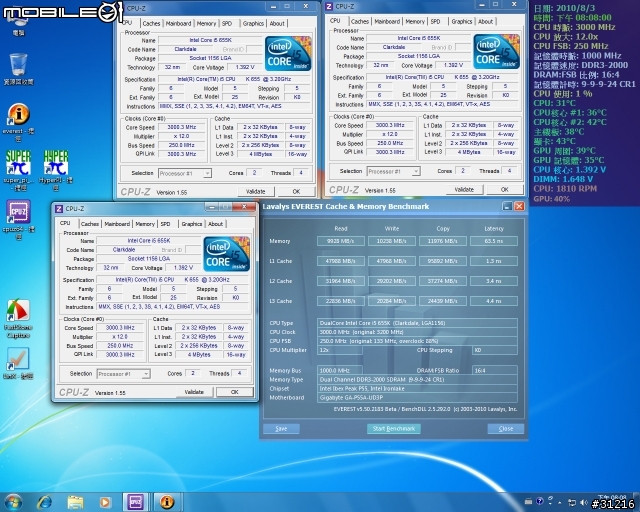640x512 pixels.
Task: Open Windows Media Player from taskbar
Action: click(x=105, y=502)
